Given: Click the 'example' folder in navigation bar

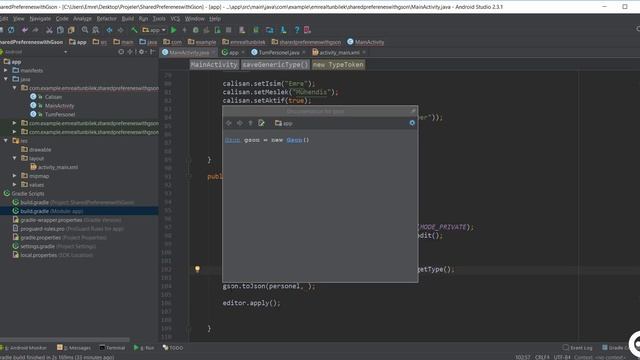Looking at the screenshot, I should click(x=202, y=42).
